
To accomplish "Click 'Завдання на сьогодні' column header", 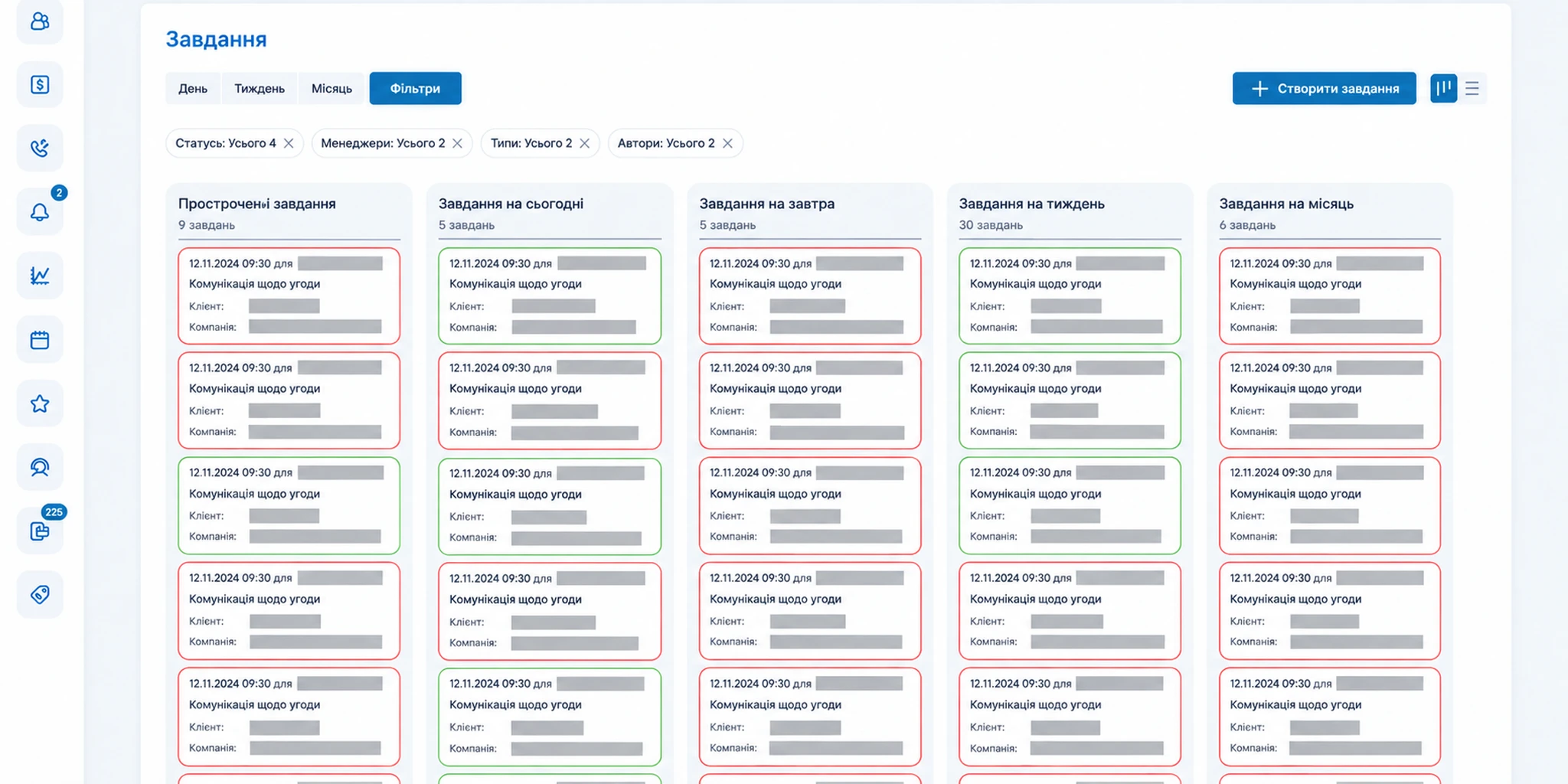I will (x=511, y=204).
